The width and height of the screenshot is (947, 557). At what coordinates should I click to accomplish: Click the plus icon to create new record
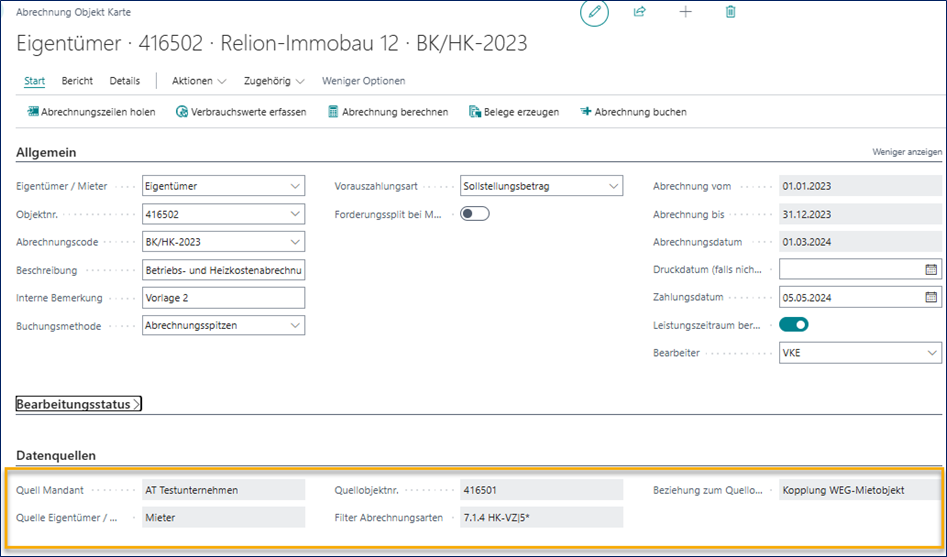685,11
